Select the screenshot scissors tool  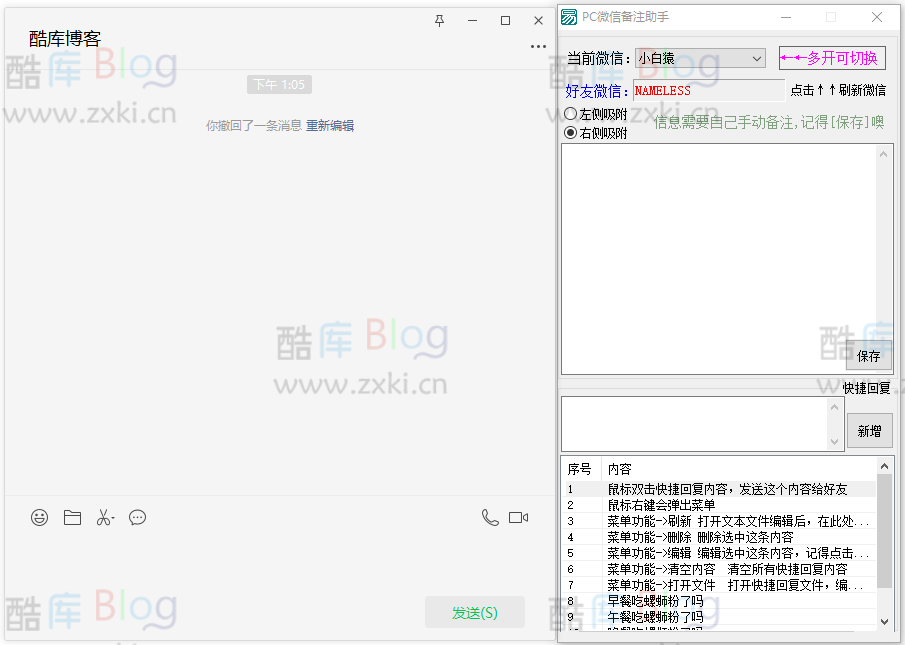point(104,517)
